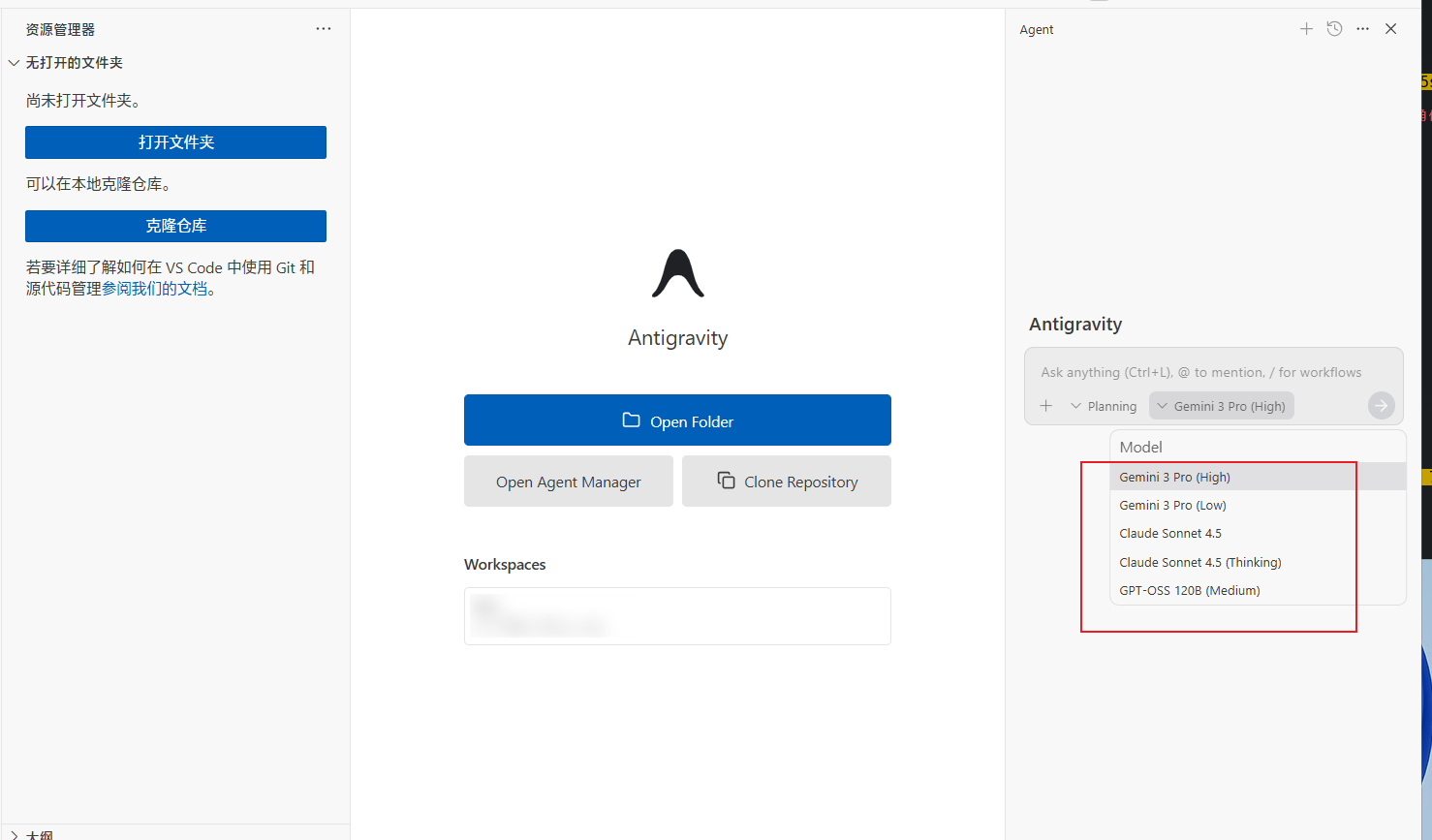Expand the 大纲 outline section
The height and width of the screenshot is (840, 1432).
pos(15,834)
